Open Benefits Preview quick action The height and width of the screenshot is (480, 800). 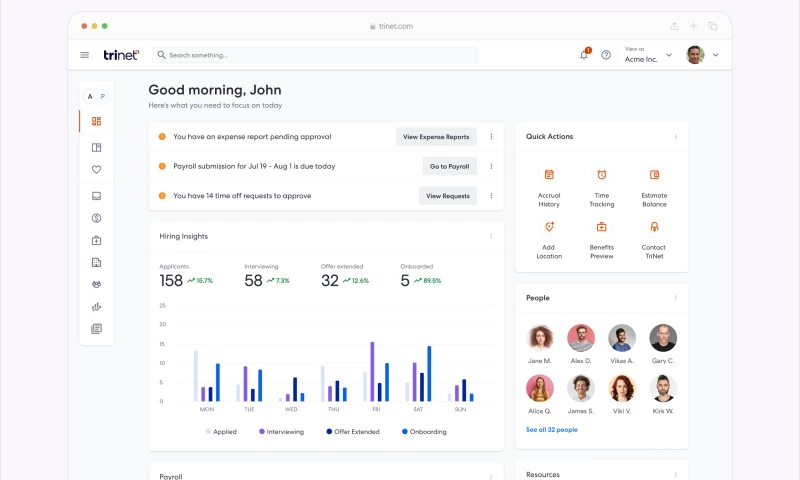(602, 239)
